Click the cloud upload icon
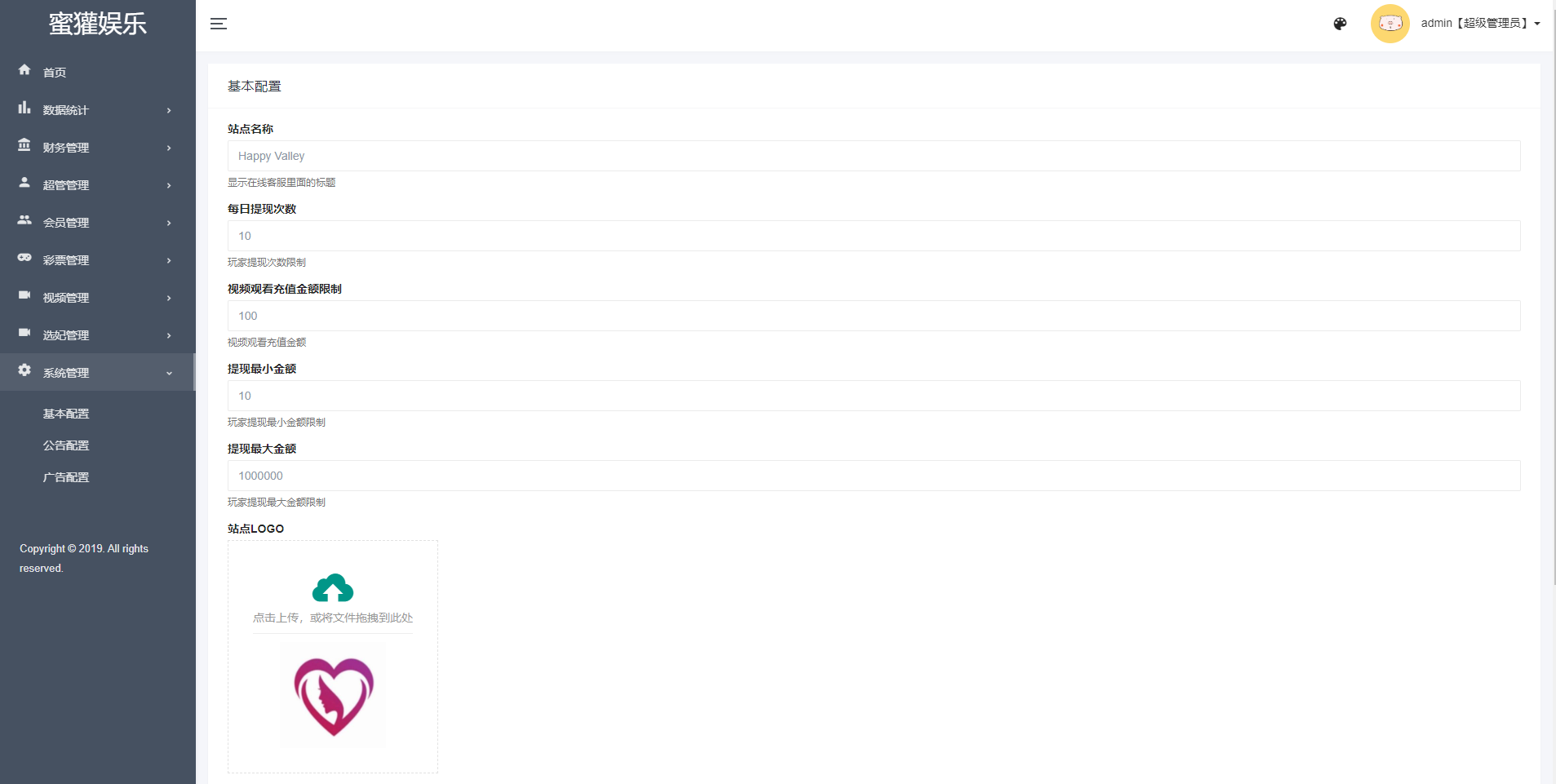 (333, 587)
